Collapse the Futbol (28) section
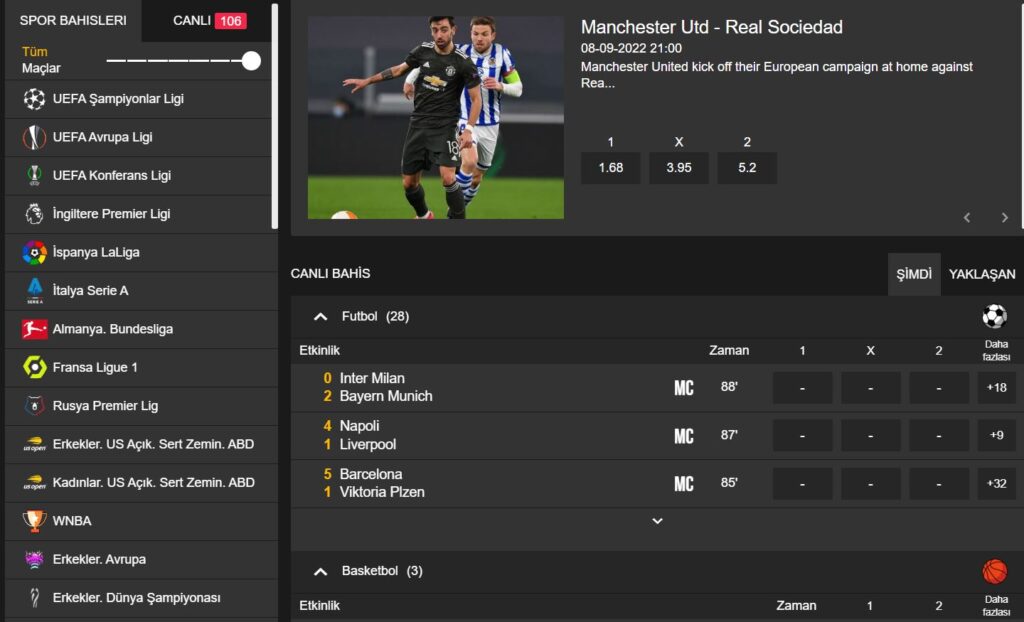The image size is (1024, 622). [x=320, y=317]
